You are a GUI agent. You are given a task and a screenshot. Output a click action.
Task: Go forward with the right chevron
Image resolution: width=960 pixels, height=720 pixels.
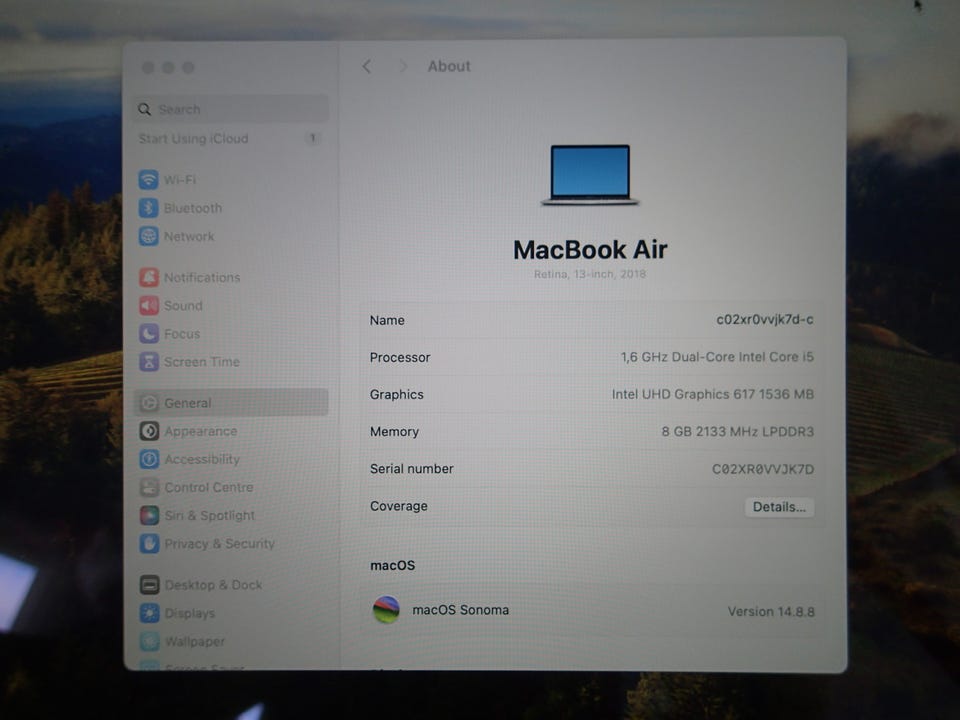point(403,66)
